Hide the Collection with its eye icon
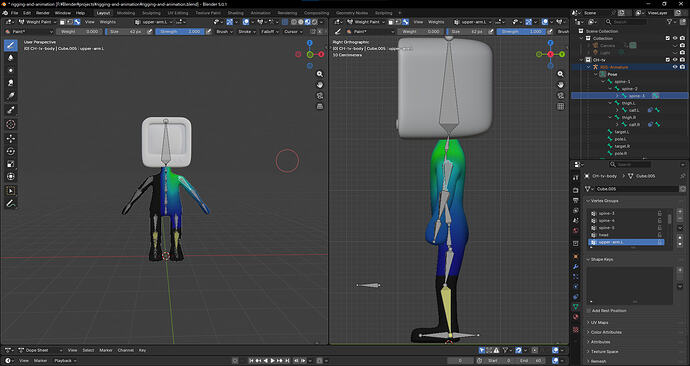Image resolution: width=690 pixels, height=366 pixels. pyautogui.click(x=675, y=38)
